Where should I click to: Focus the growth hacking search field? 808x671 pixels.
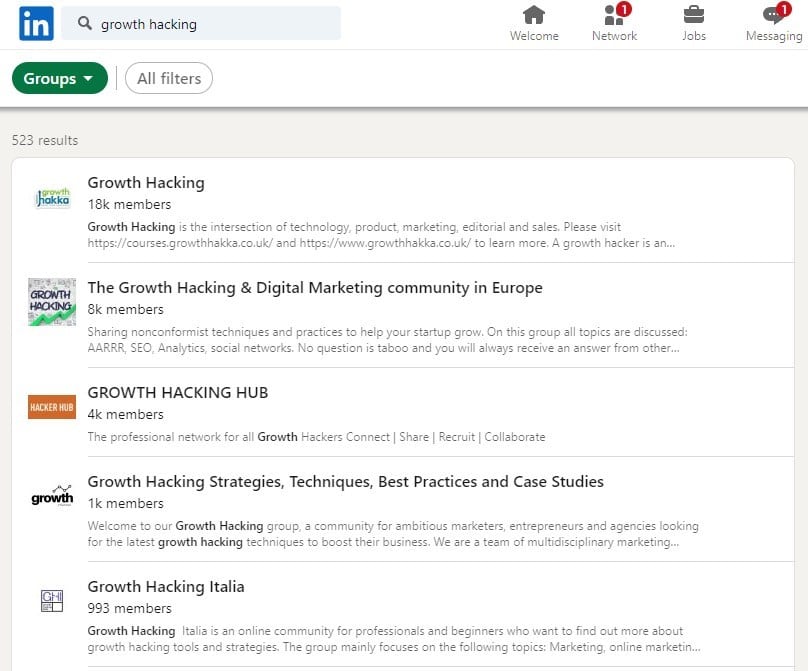pos(201,23)
